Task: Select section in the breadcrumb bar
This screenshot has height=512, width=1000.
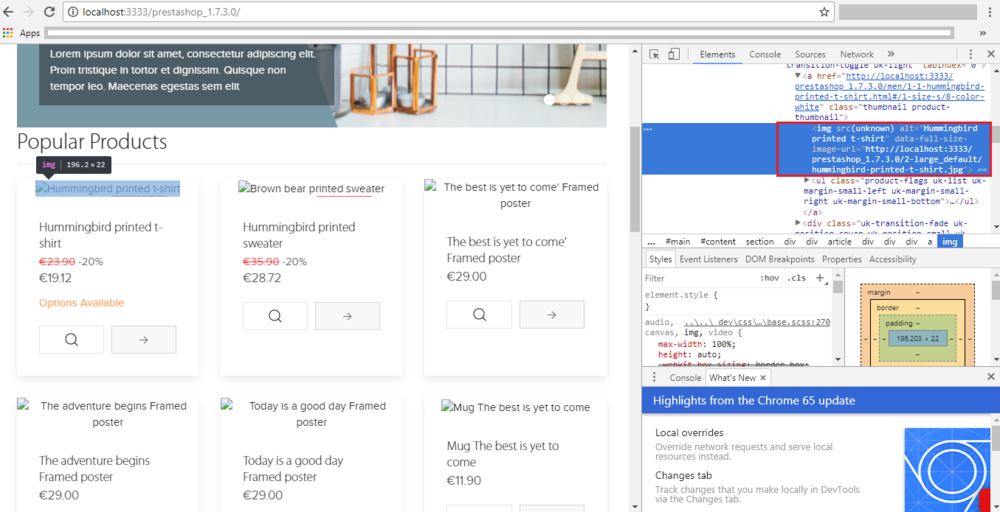Action: [x=760, y=242]
